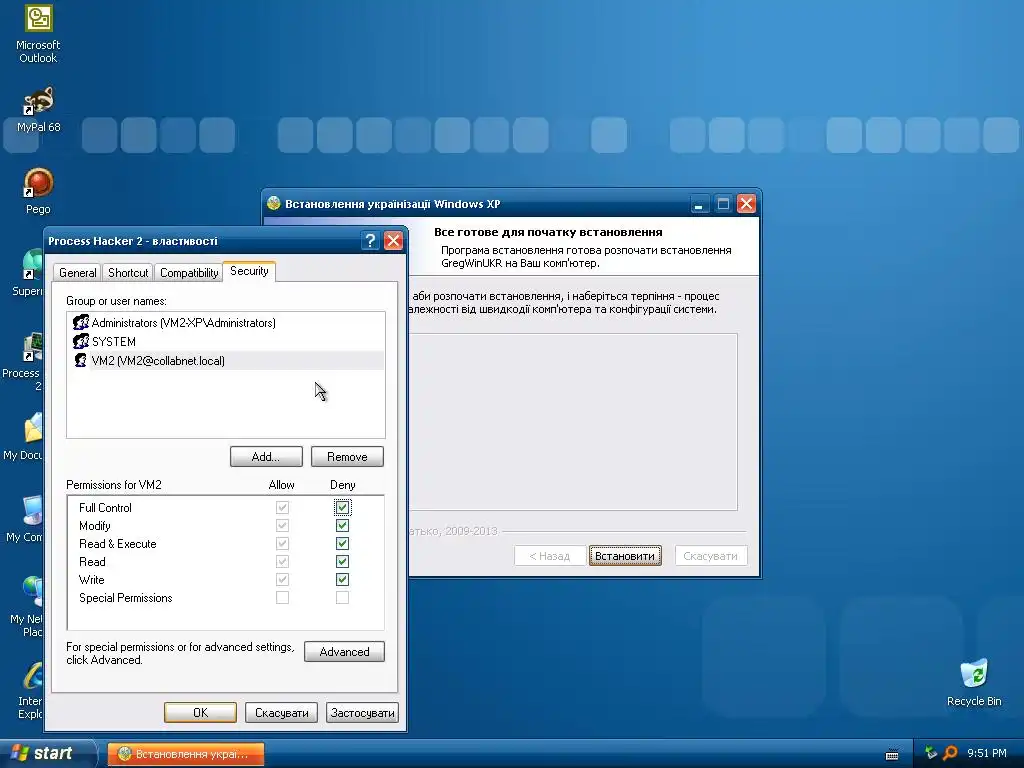
Task: Click the installer title bar icon
Action: 274,204
